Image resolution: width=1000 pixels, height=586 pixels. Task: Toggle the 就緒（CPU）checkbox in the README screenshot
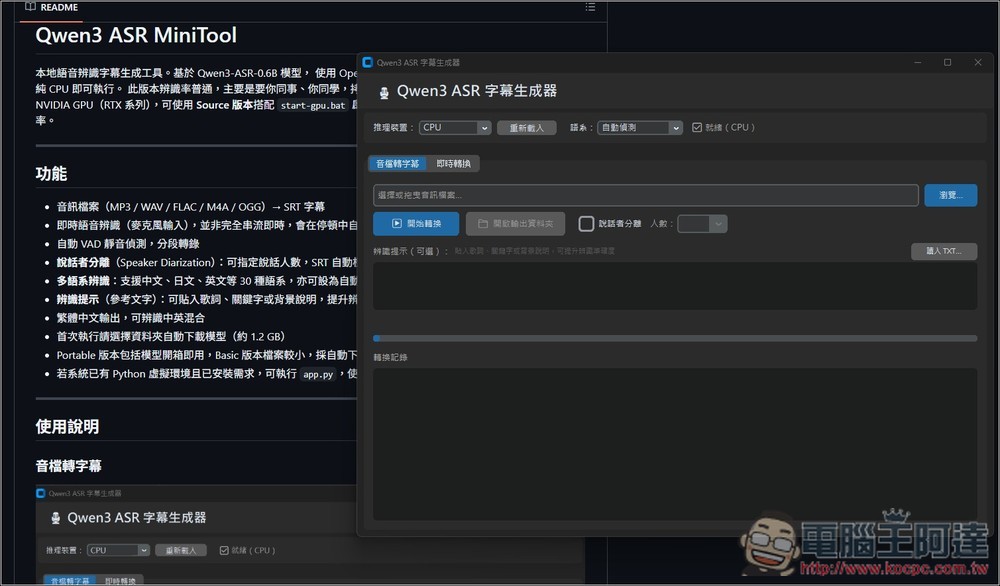[222, 549]
